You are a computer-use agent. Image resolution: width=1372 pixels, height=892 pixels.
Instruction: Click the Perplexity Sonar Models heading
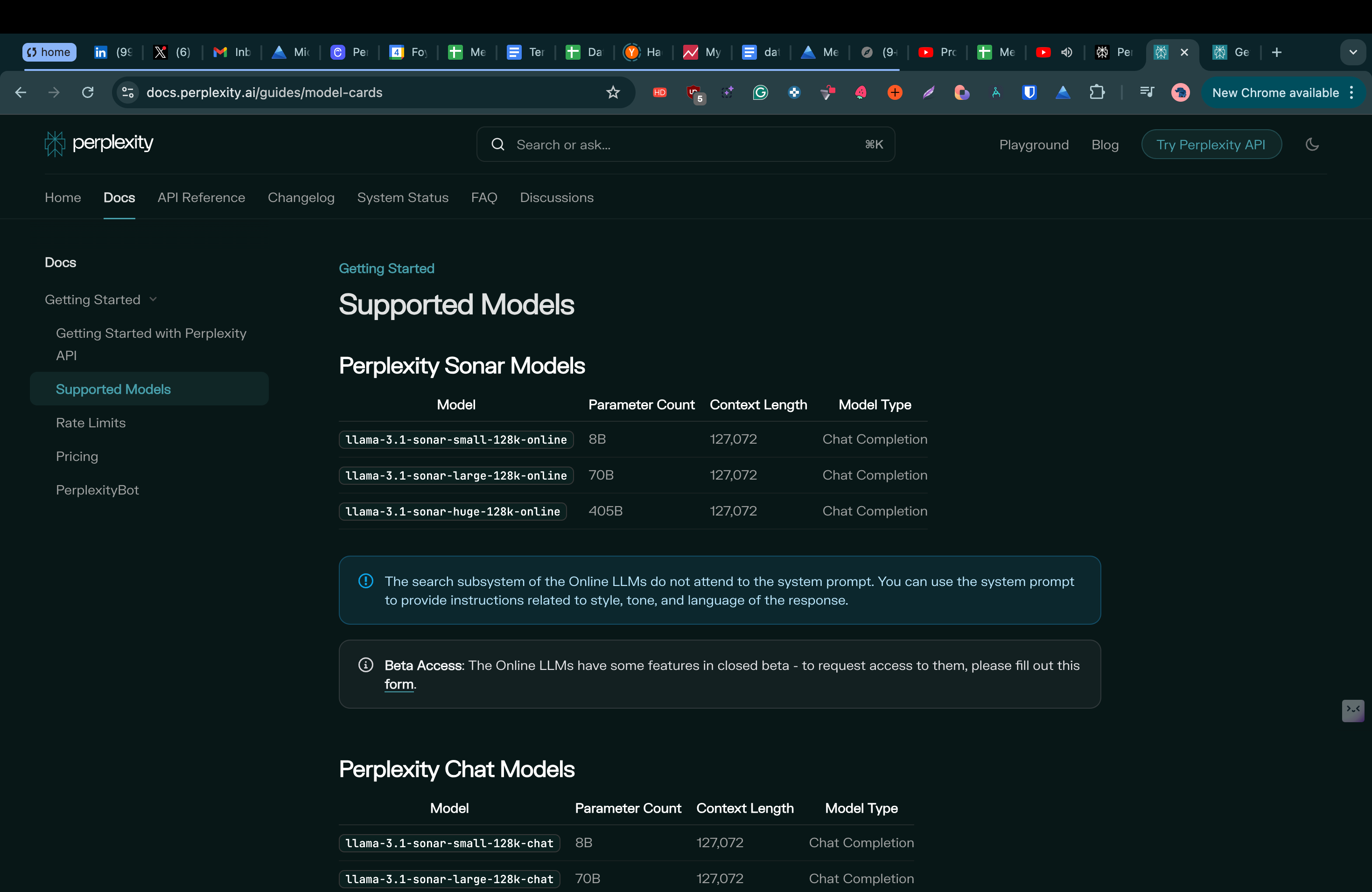point(462,365)
